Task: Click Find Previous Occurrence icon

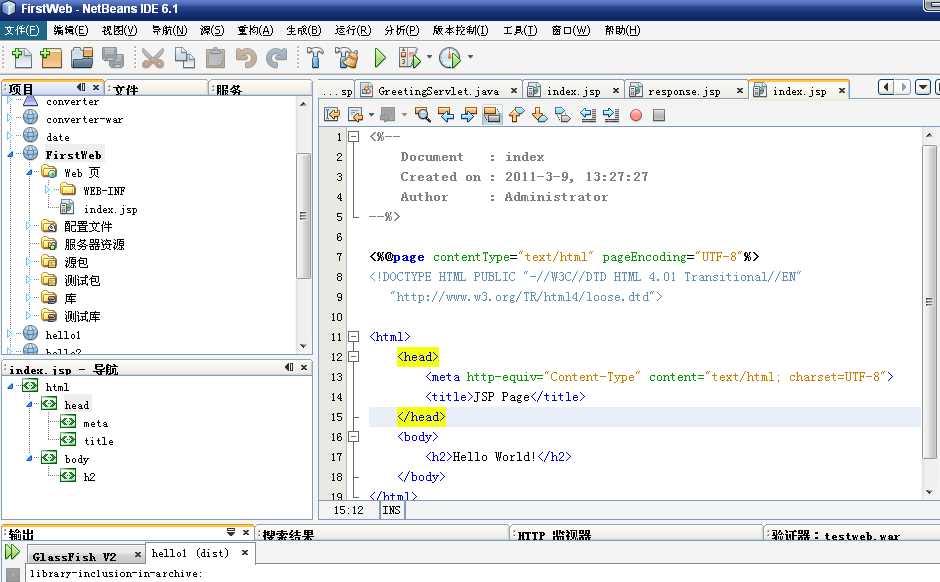Action: pos(445,114)
